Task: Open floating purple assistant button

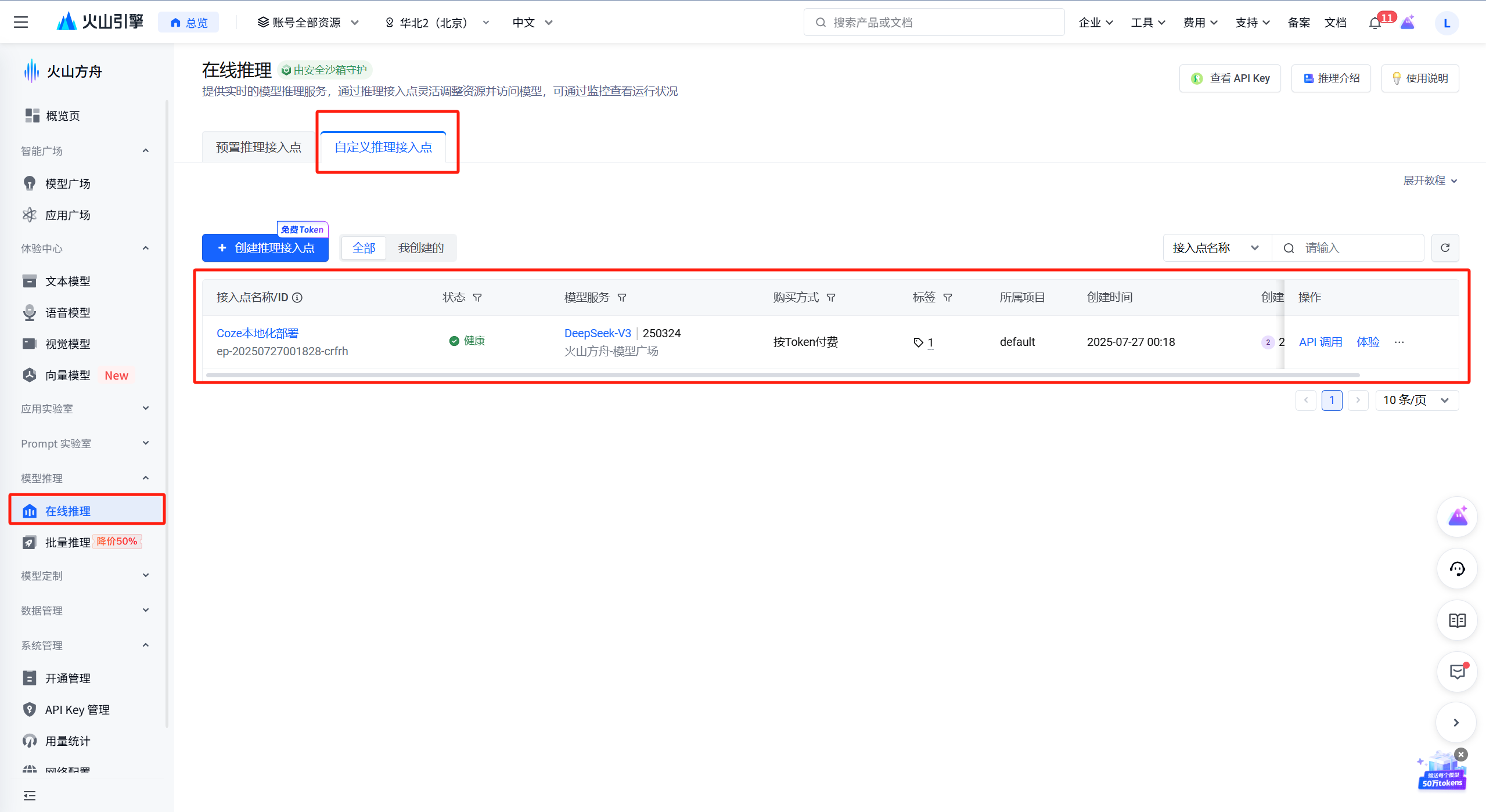Action: pyautogui.click(x=1457, y=517)
